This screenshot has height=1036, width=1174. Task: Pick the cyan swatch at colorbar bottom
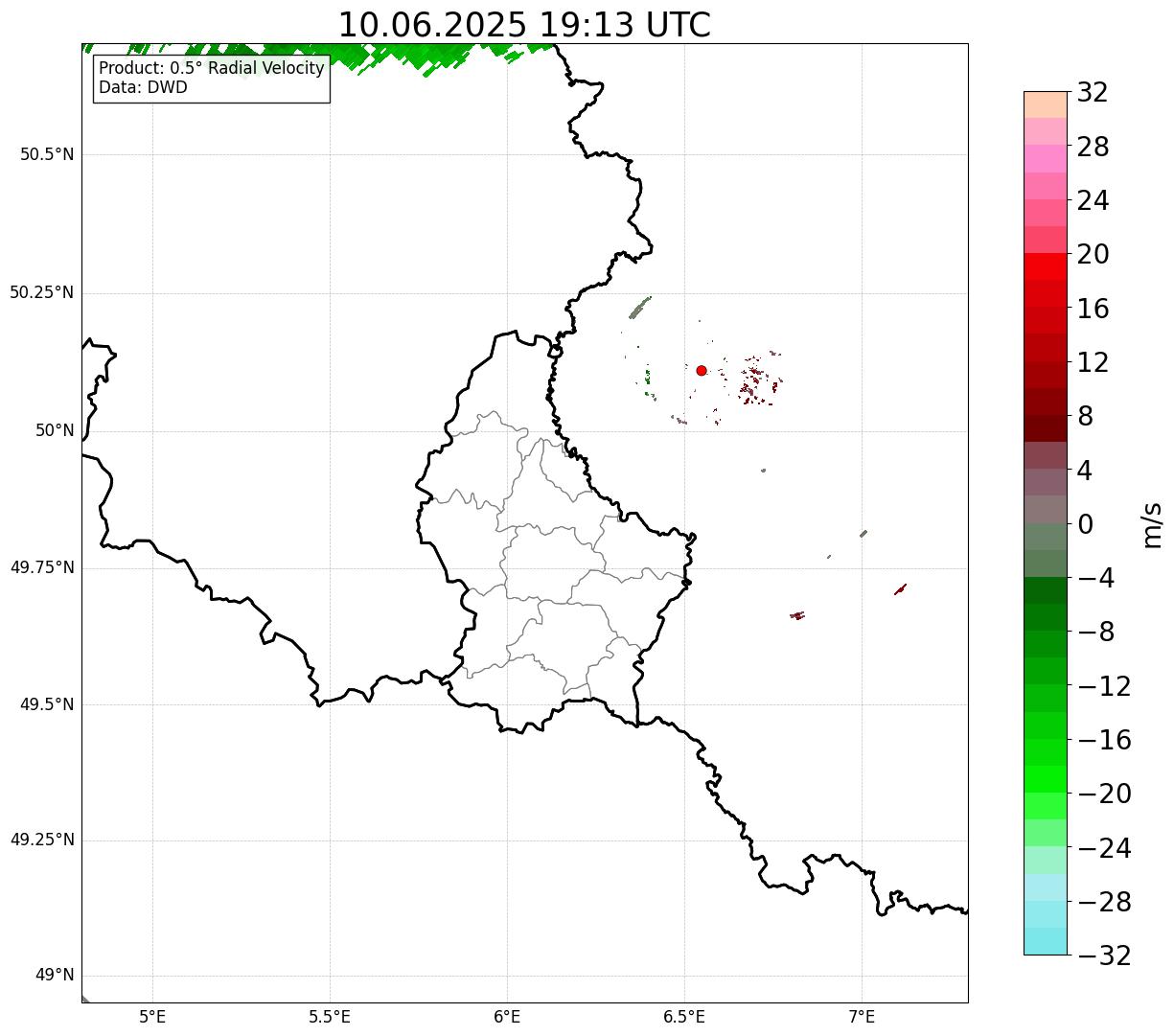[x=1046, y=941]
